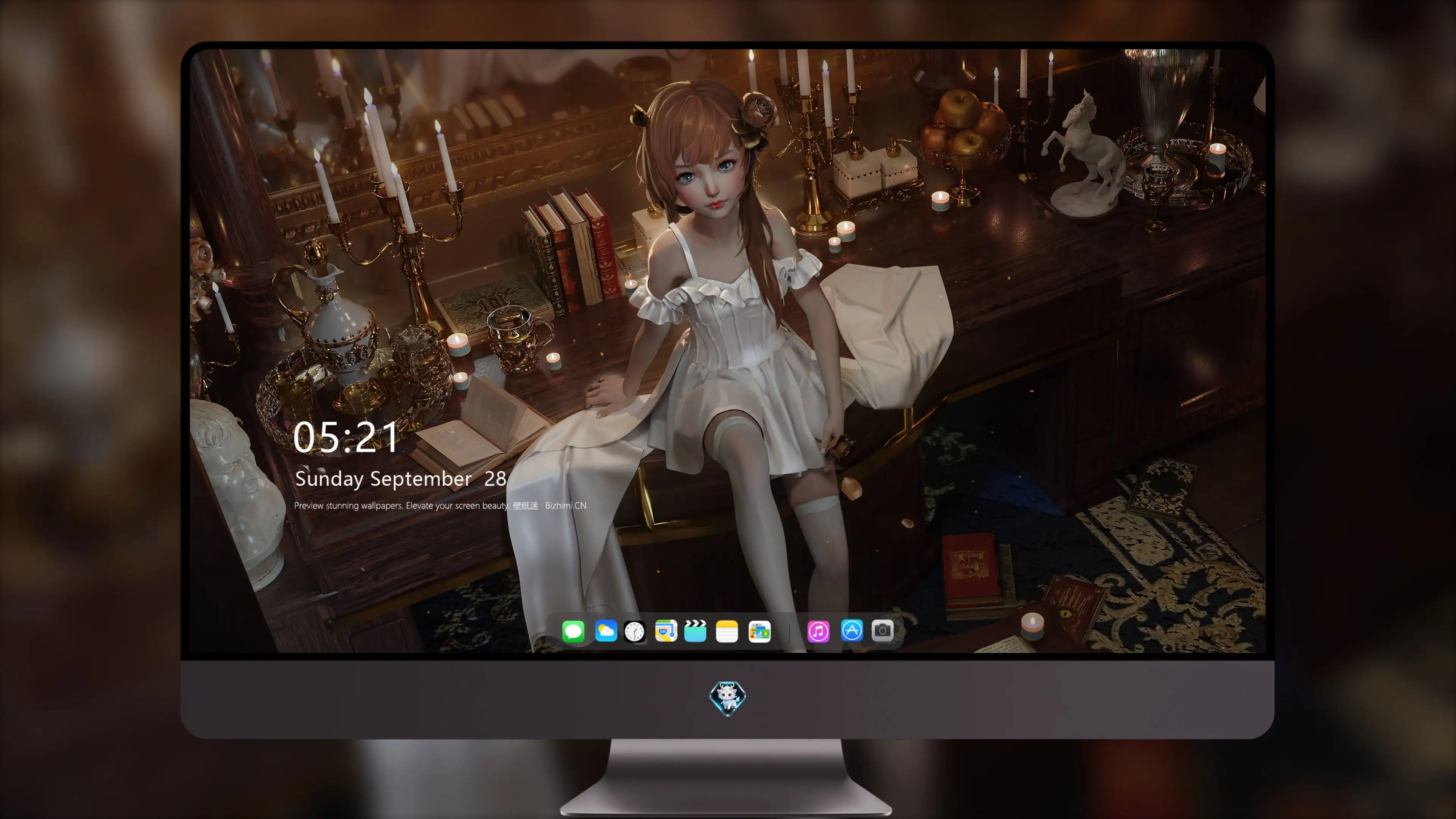Launch the pink iTunes music icon
This screenshot has height=819, width=1456.
click(x=818, y=631)
